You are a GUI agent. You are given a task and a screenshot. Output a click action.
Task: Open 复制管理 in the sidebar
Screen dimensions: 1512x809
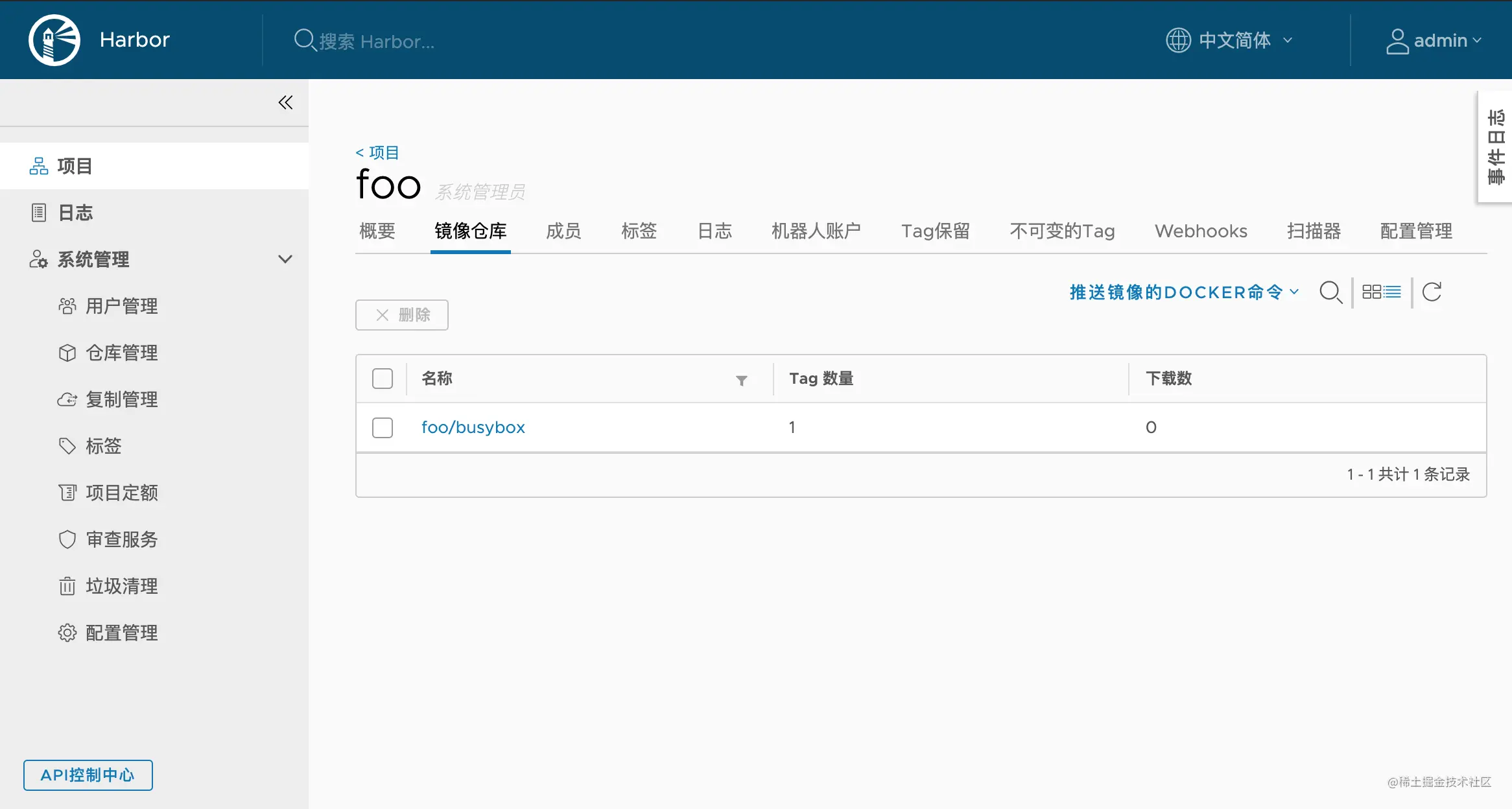point(122,399)
